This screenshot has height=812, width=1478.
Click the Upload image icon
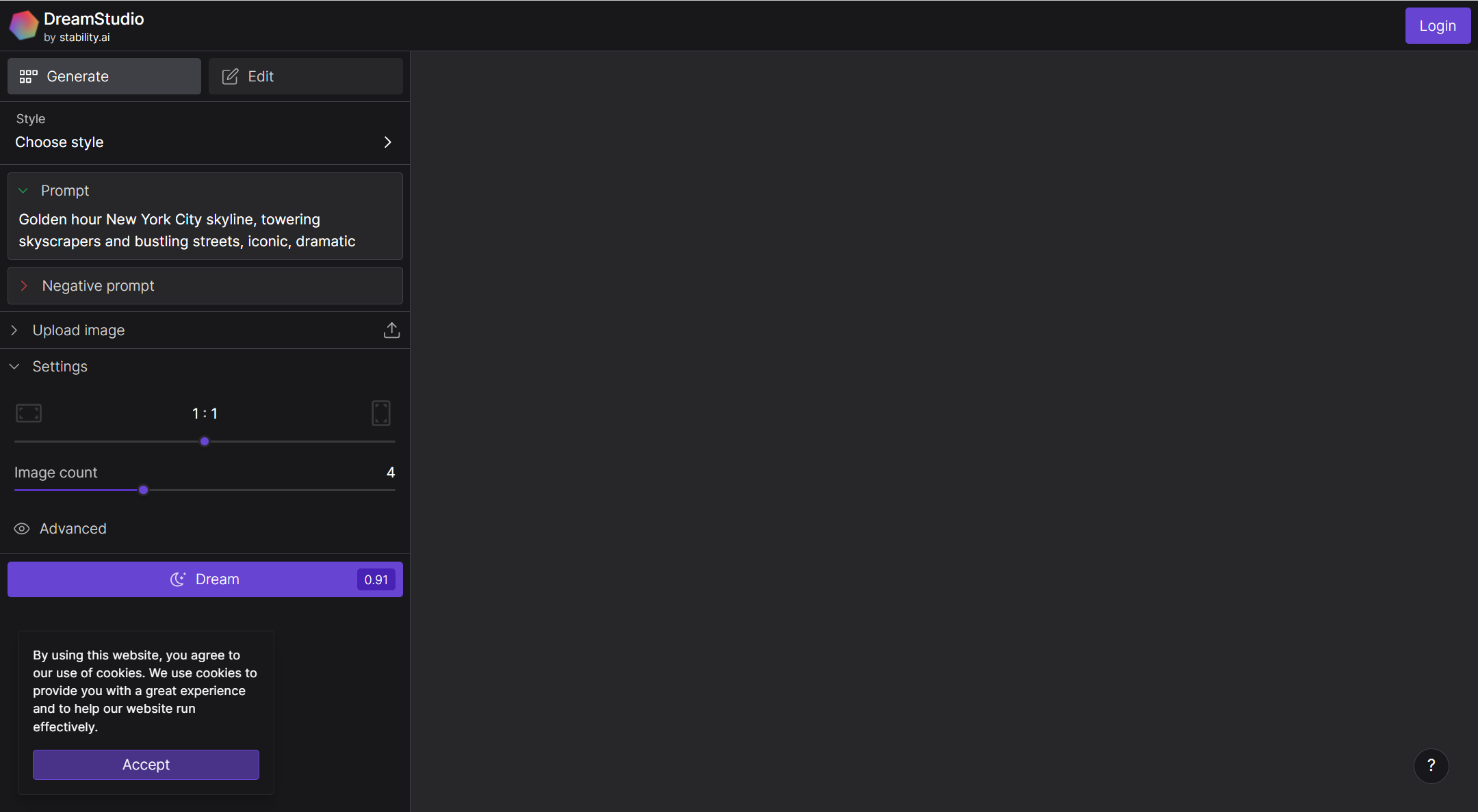click(391, 329)
